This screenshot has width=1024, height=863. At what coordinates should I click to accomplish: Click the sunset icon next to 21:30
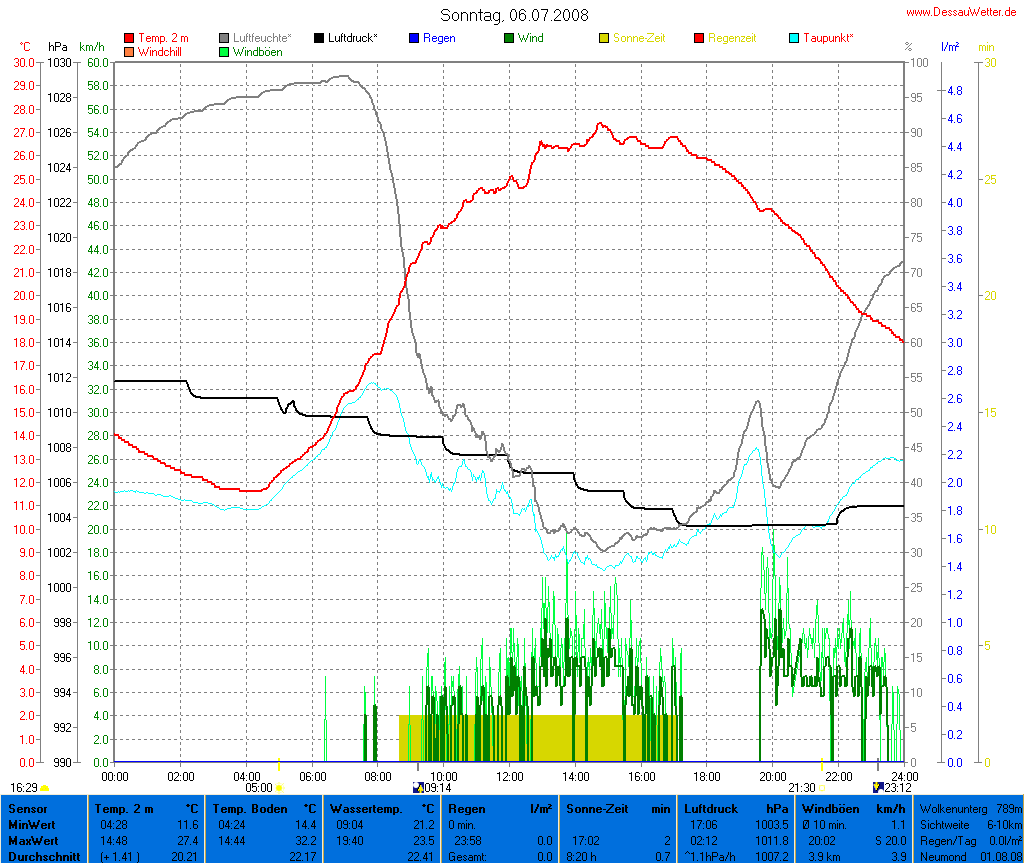(822, 788)
